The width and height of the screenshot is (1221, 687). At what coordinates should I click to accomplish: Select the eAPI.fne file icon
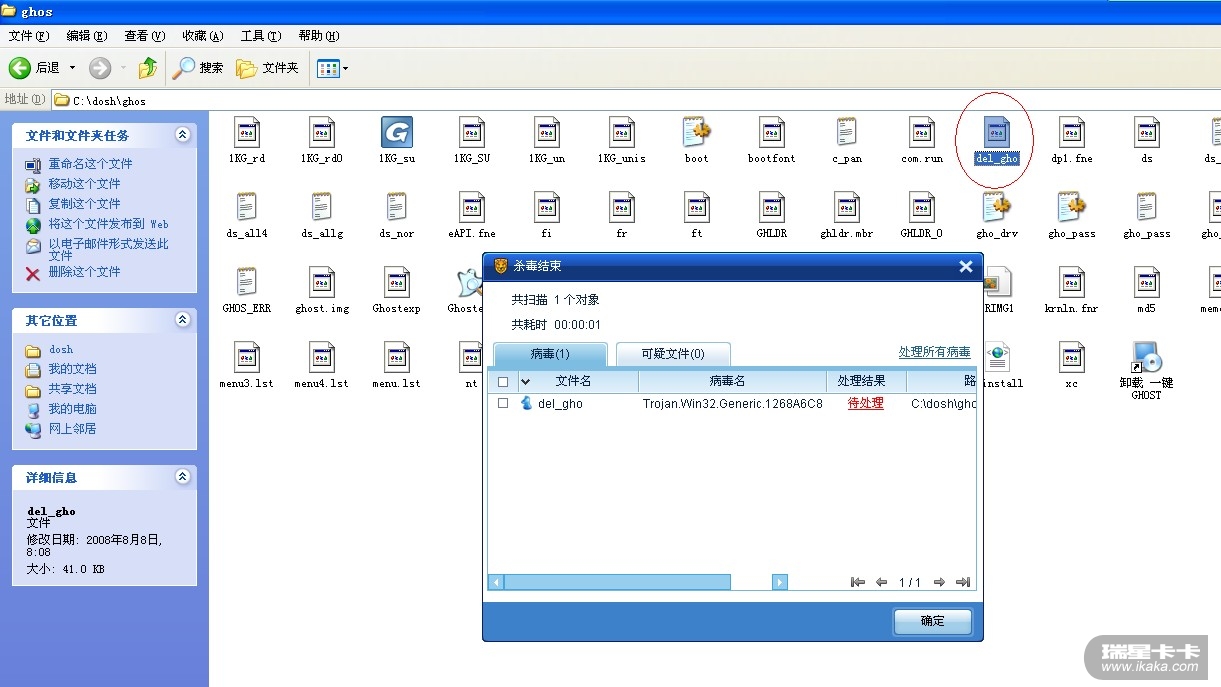[x=472, y=207]
